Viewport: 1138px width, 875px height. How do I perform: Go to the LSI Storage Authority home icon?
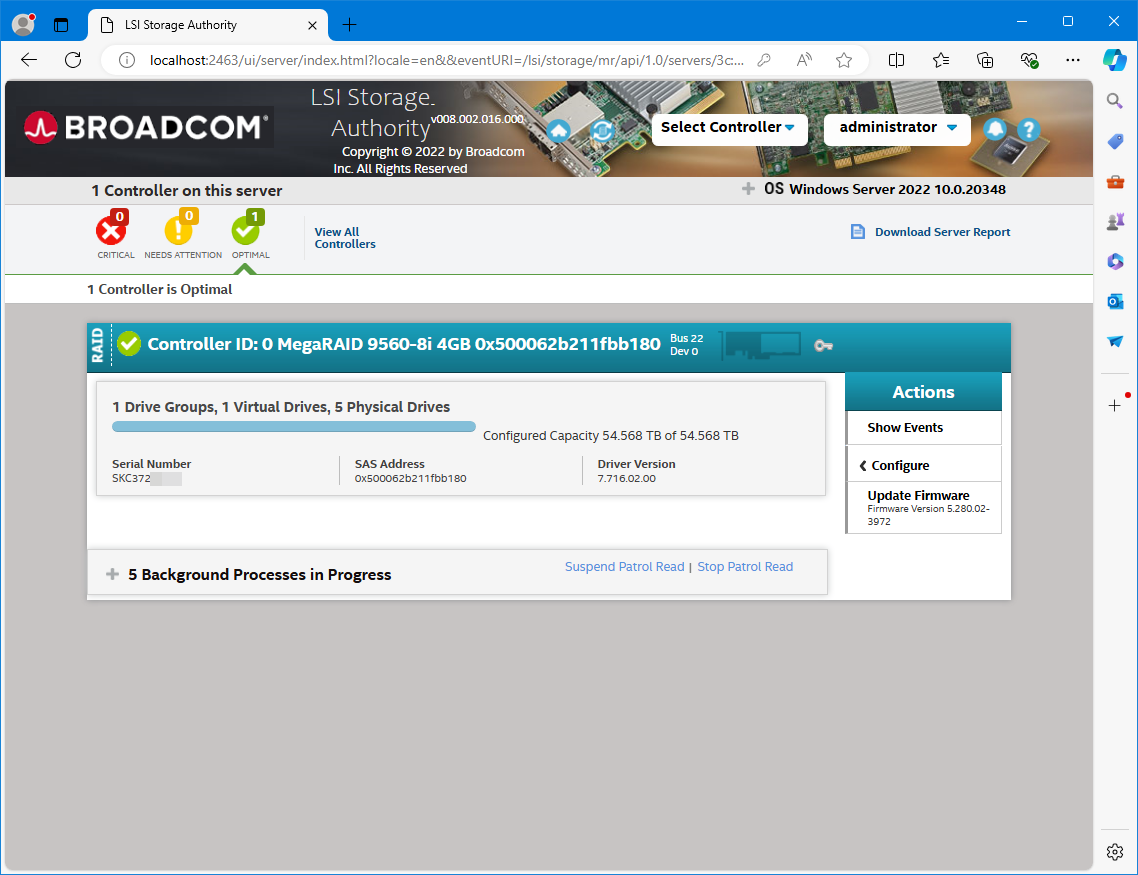tap(558, 131)
